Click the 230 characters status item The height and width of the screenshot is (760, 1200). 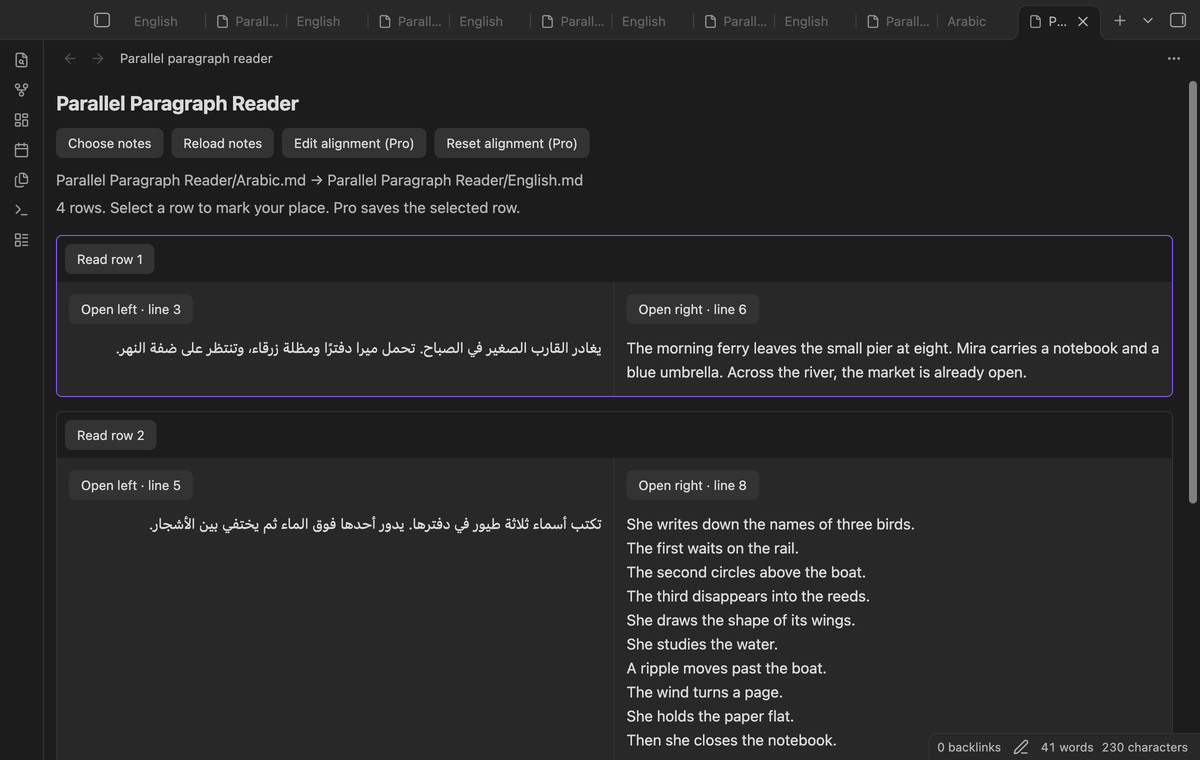[x=1145, y=747]
